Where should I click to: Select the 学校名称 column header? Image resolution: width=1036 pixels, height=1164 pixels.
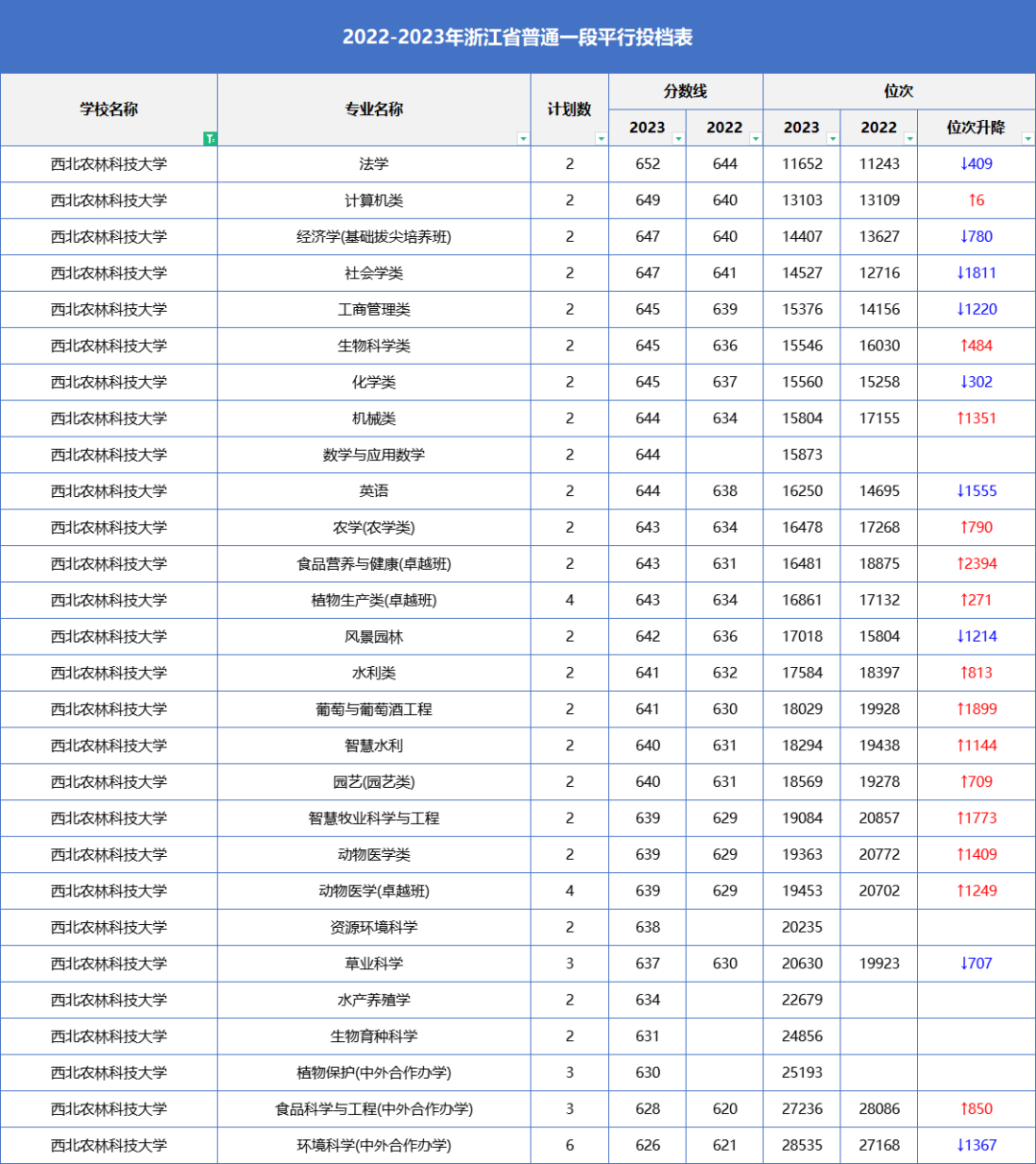(x=108, y=109)
